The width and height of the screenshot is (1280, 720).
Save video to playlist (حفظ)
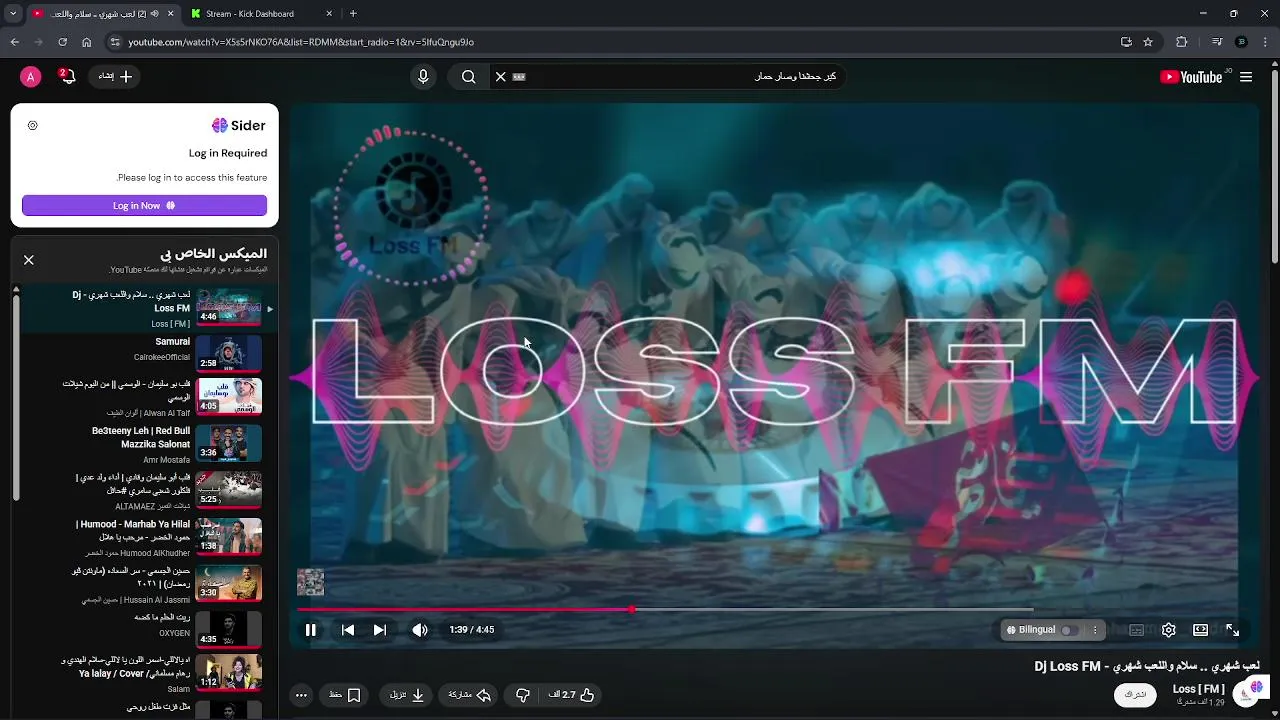[x=345, y=695]
